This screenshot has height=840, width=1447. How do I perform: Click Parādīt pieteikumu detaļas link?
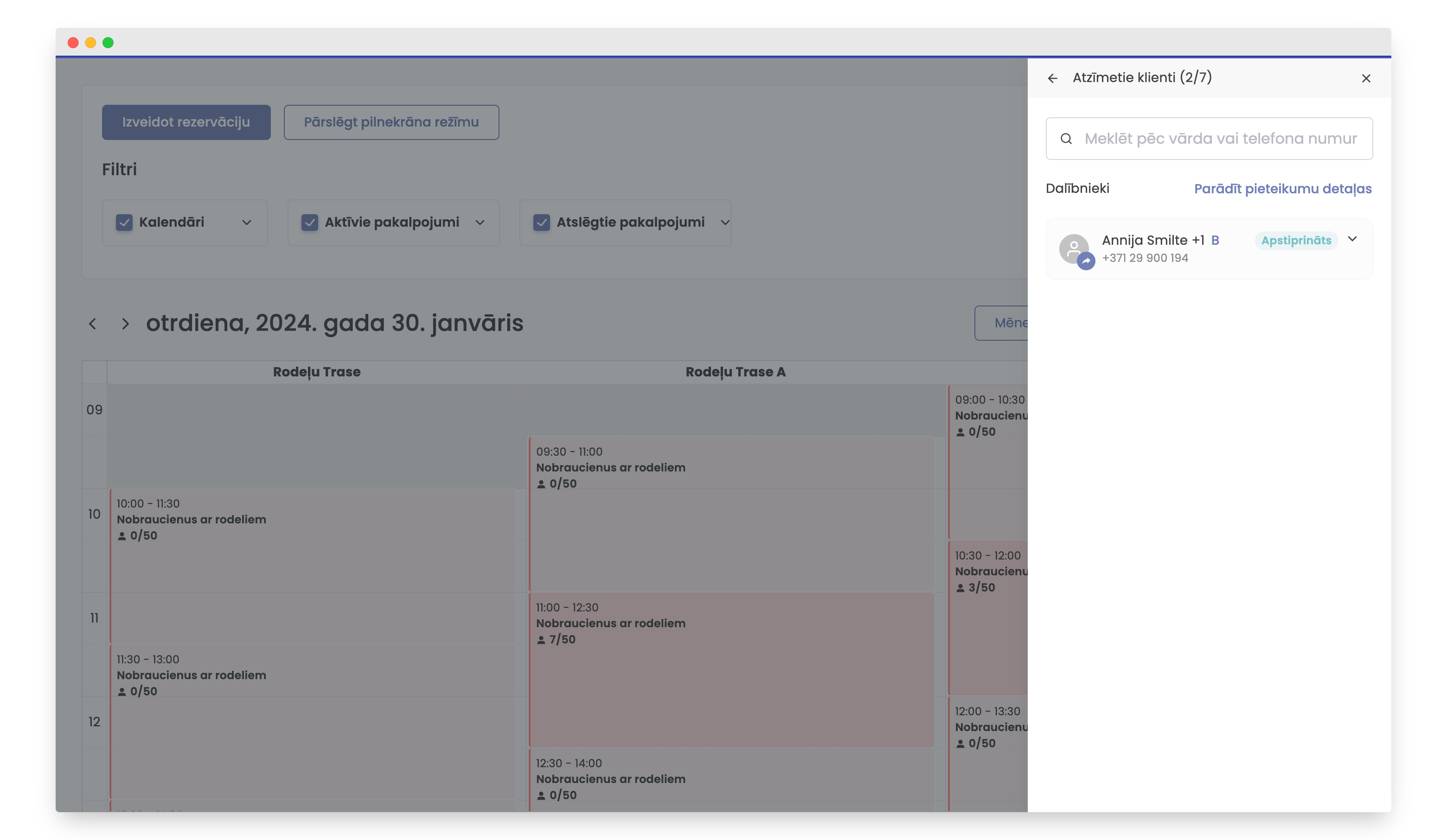(1282, 189)
